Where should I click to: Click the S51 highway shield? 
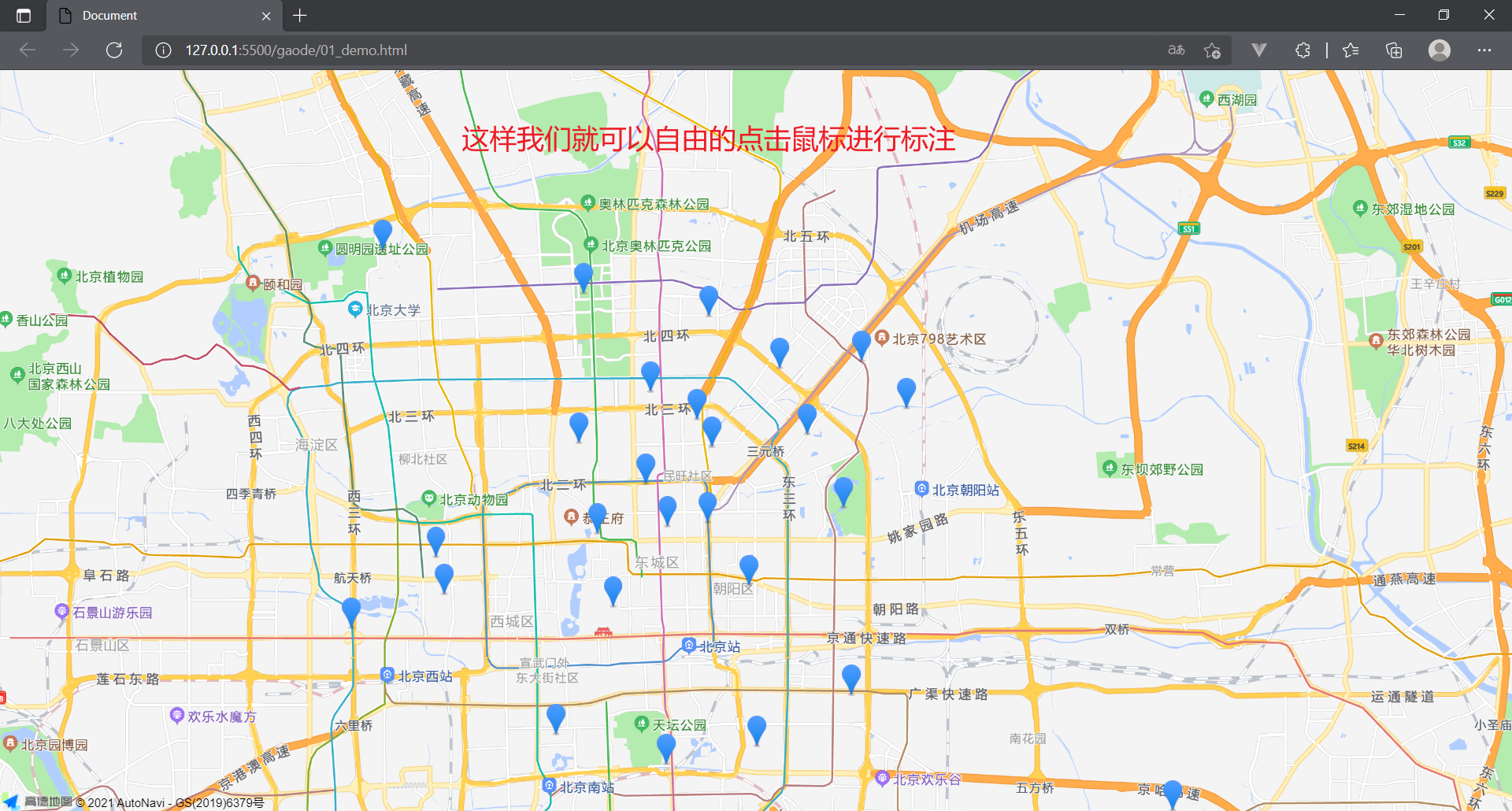click(1189, 228)
